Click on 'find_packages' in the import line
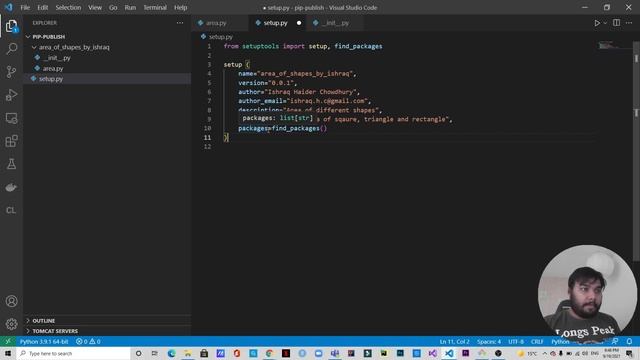Image resolution: width=640 pixels, height=360 pixels. (358, 46)
